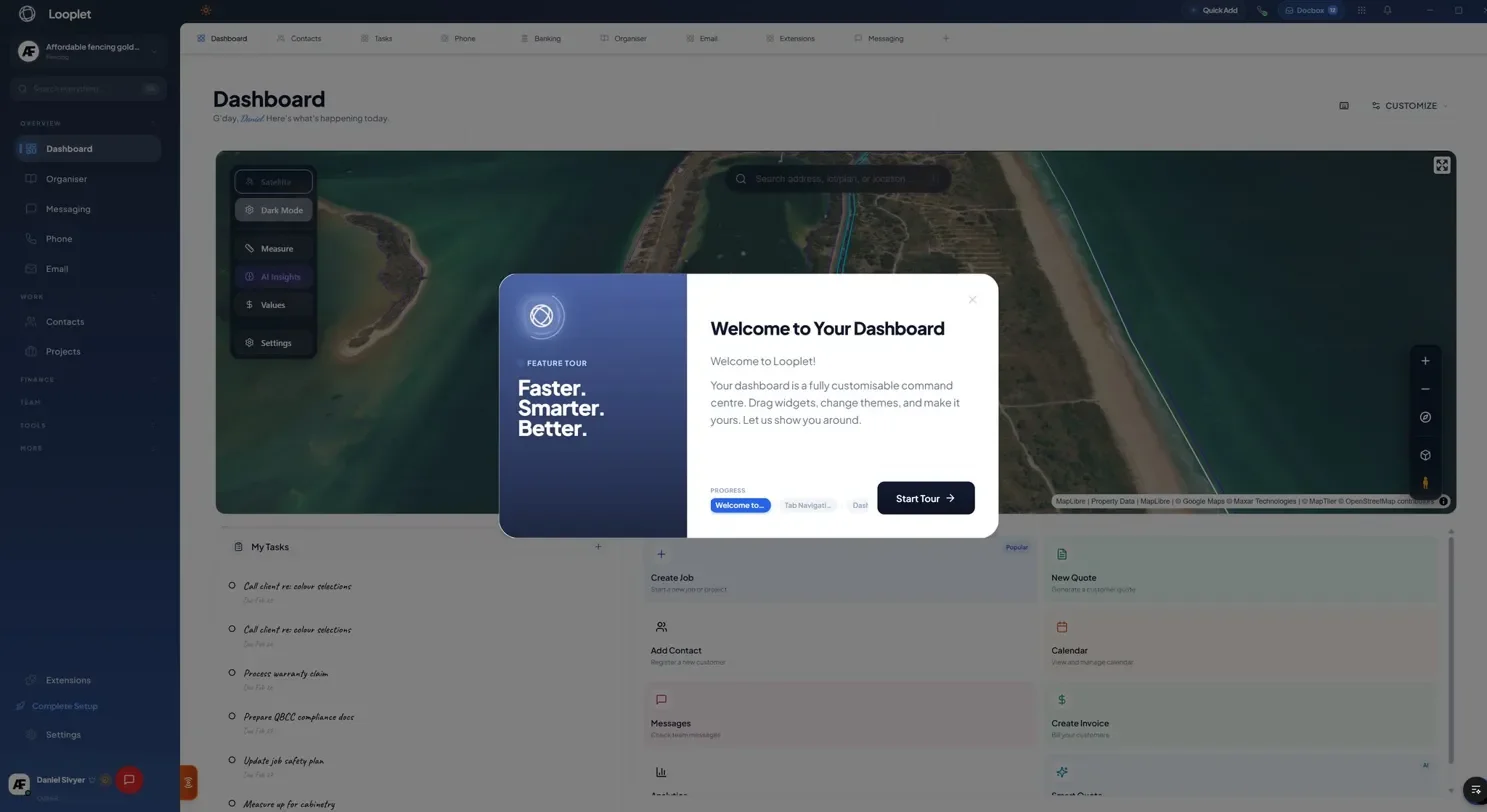Open Messaging in the sidebar
Viewport: 1487px width, 812px height.
click(88, 209)
